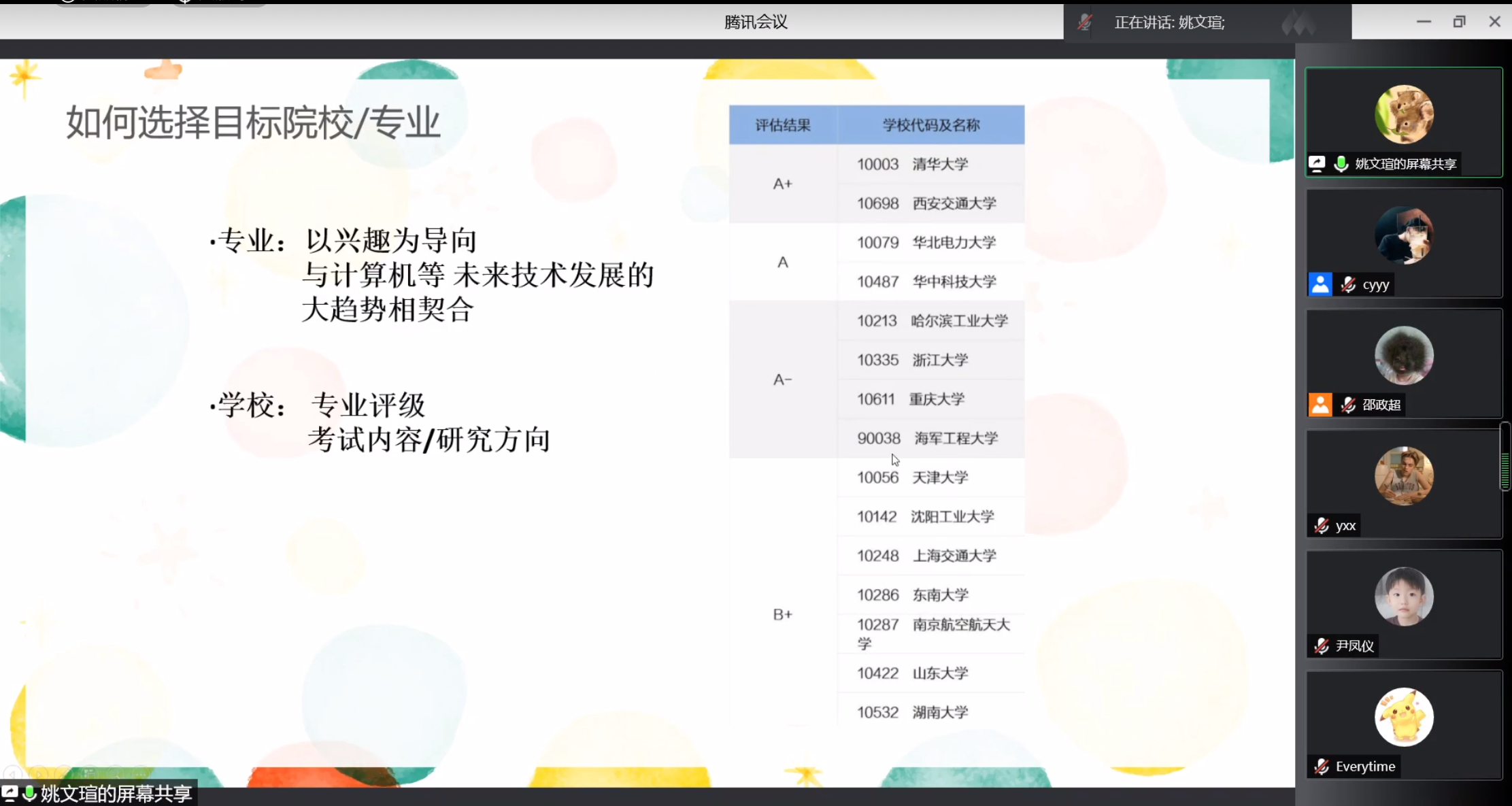
Task: Select 尹凤仪's child photo avatar
Action: tap(1404, 597)
